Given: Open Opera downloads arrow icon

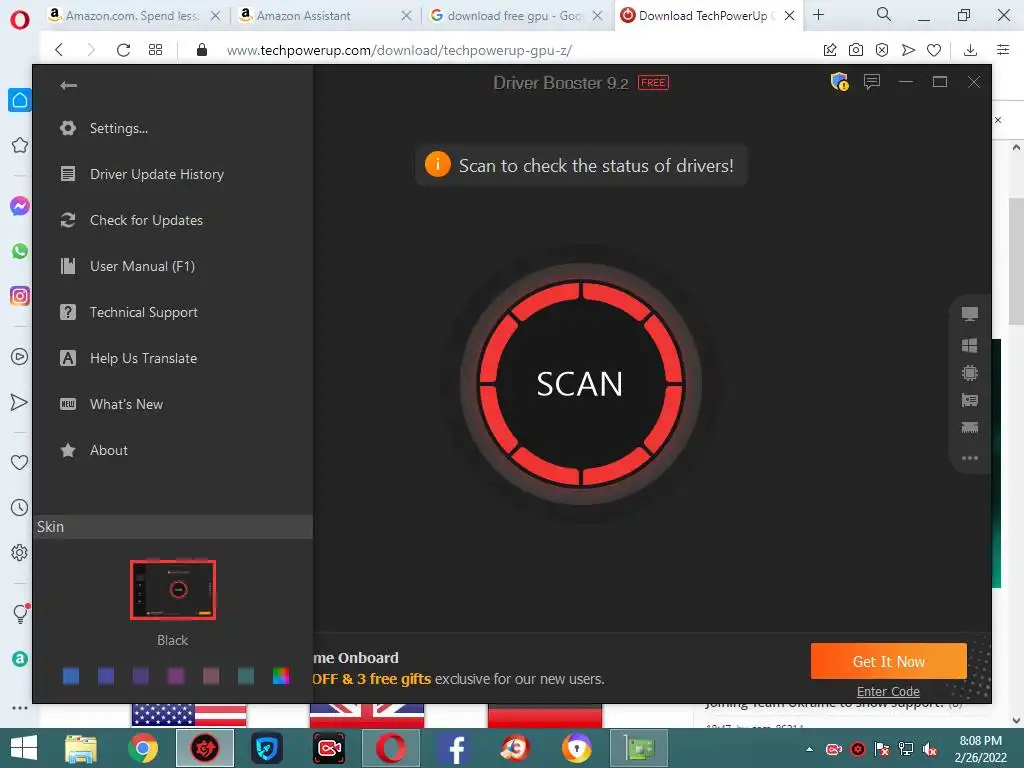Looking at the screenshot, I should pos(970,50).
